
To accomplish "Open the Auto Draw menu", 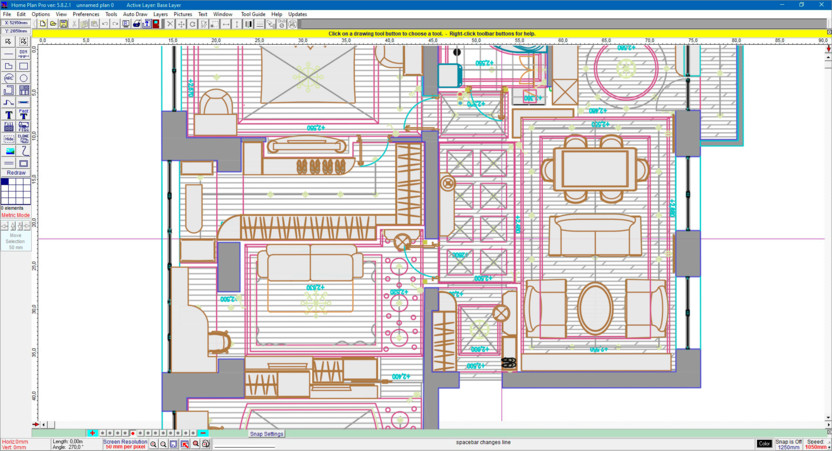I will pos(135,15).
